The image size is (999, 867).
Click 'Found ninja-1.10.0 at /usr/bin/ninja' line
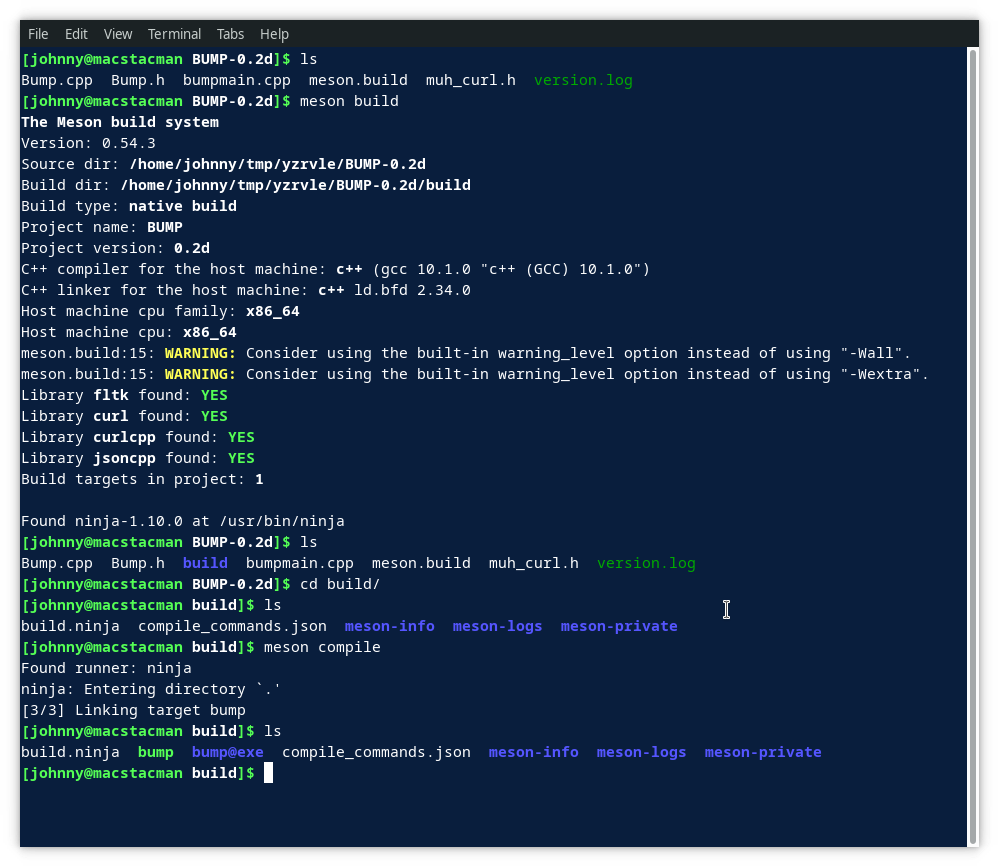[183, 522]
